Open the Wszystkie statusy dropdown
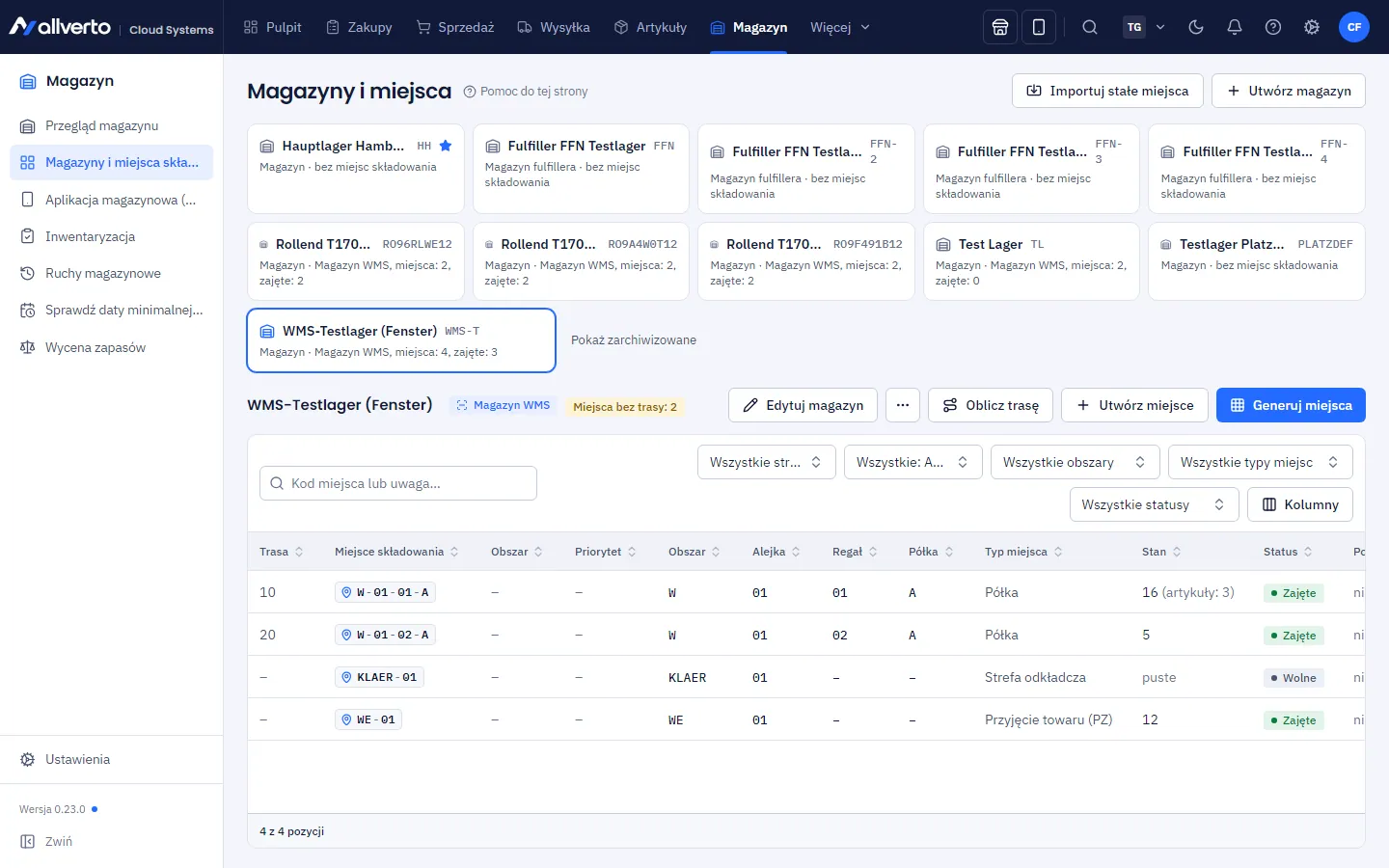This screenshot has width=1389, height=868. 1154,504
